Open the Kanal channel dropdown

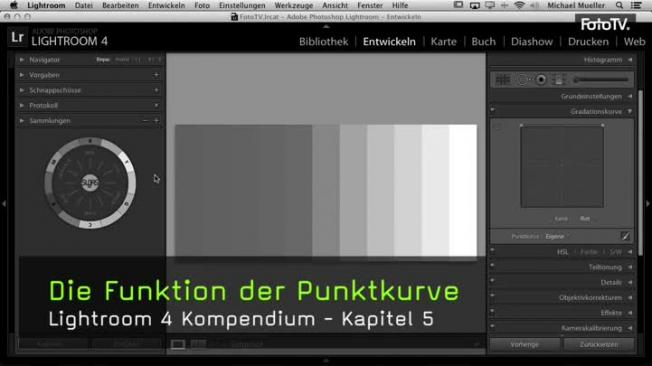[585, 218]
